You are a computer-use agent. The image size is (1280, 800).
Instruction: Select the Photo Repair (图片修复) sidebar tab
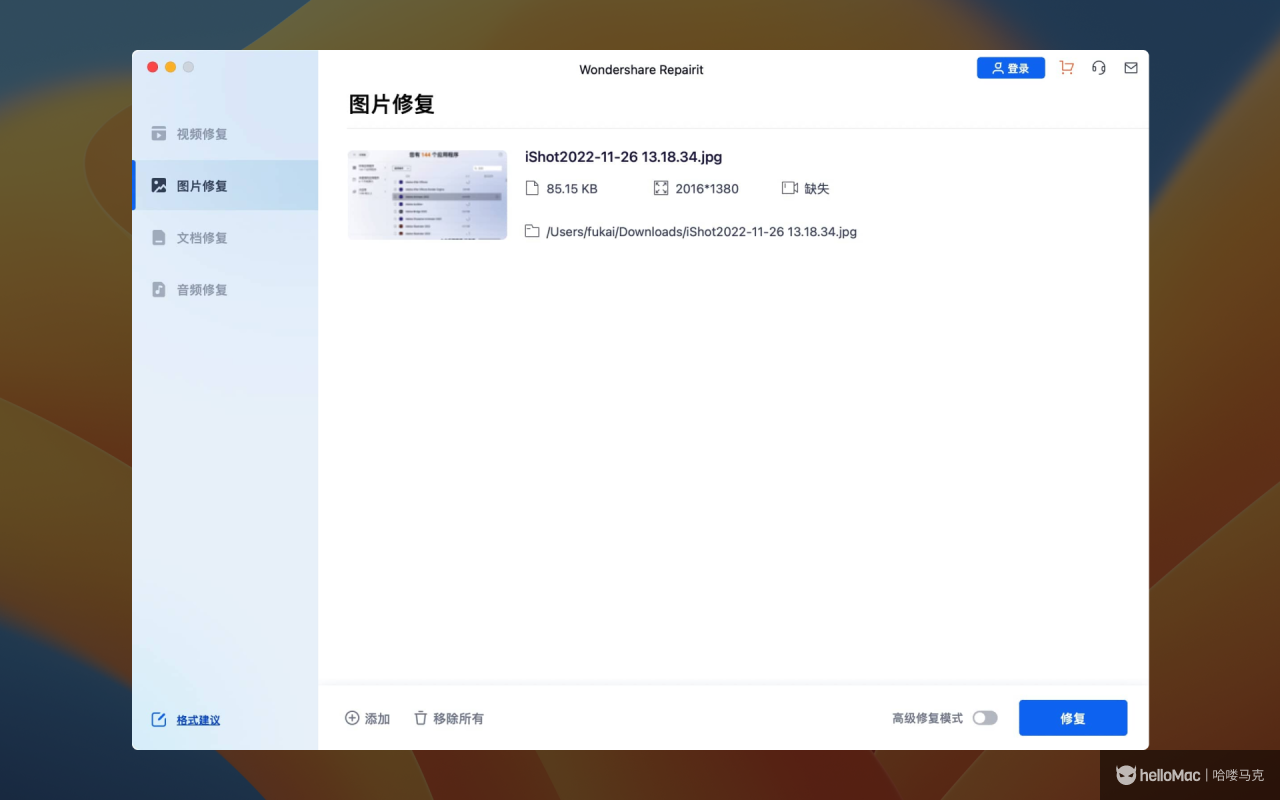(225, 185)
